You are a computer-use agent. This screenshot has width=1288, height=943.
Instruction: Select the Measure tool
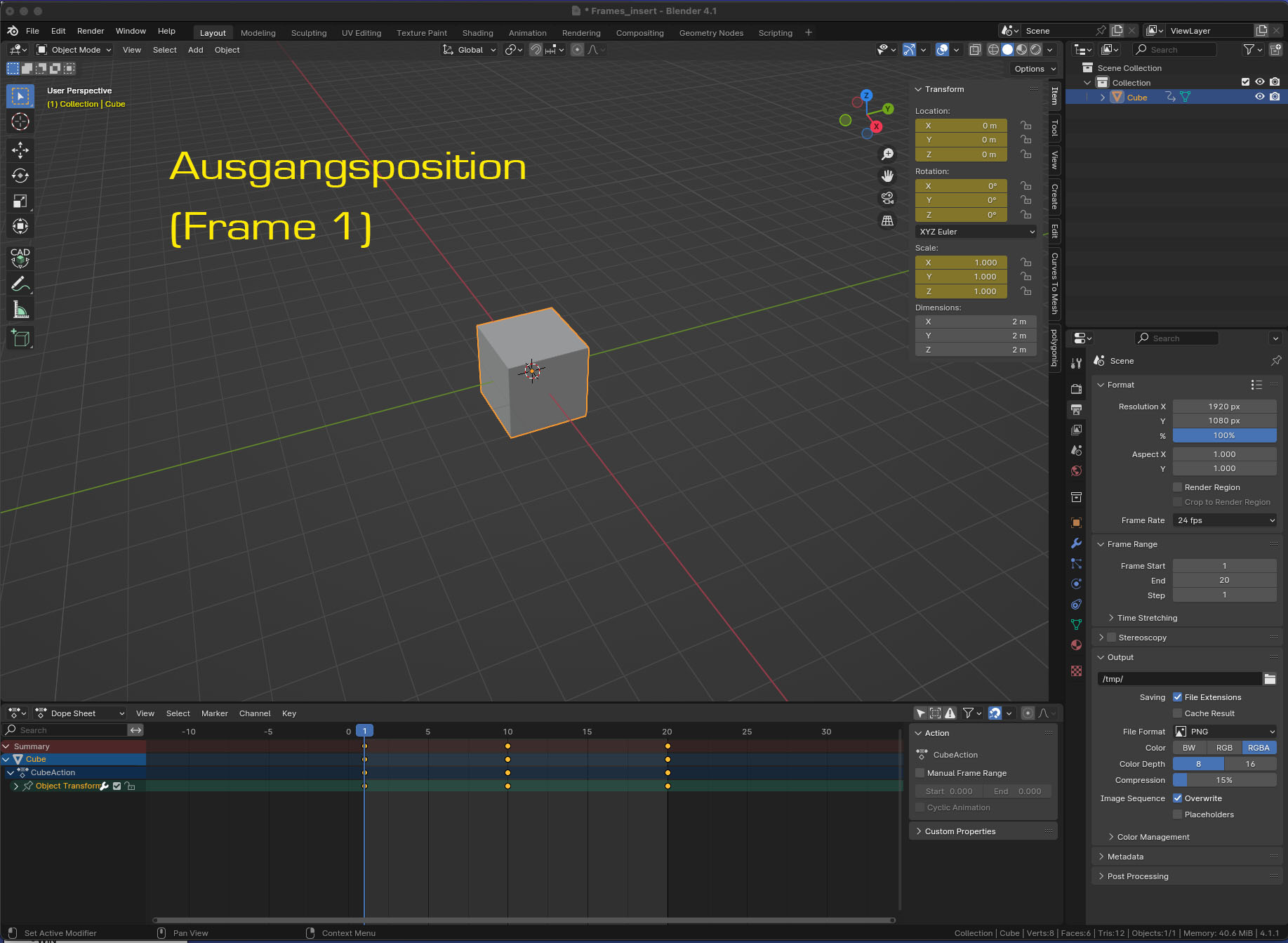[20, 310]
